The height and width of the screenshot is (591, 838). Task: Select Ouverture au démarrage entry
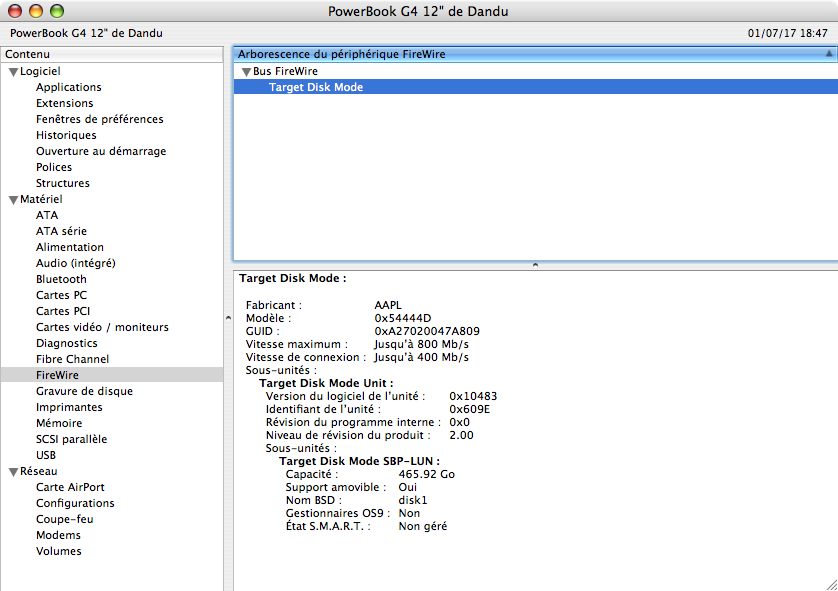(100, 151)
